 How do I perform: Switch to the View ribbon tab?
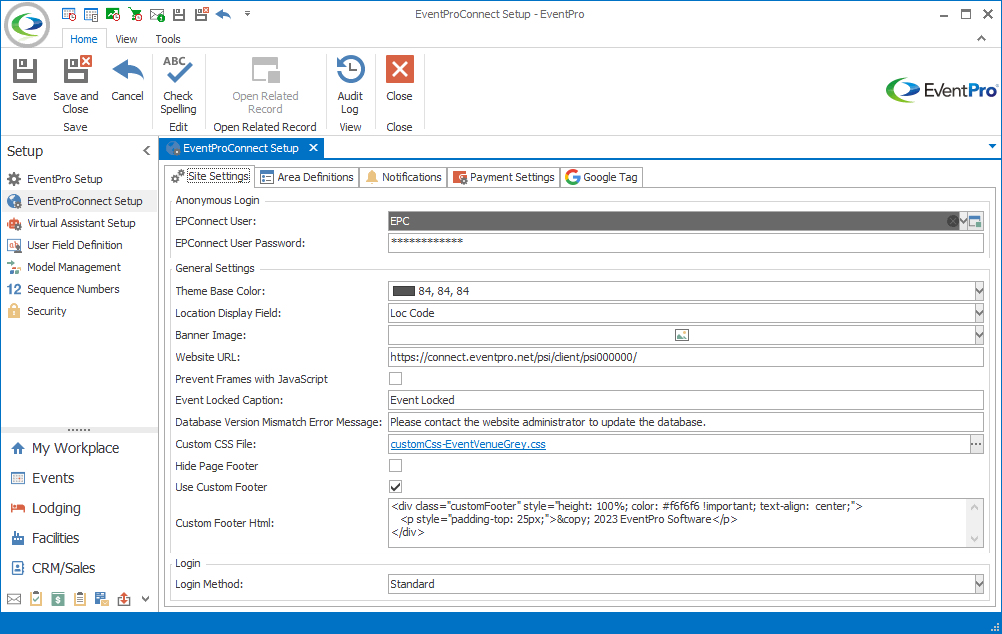[126, 39]
